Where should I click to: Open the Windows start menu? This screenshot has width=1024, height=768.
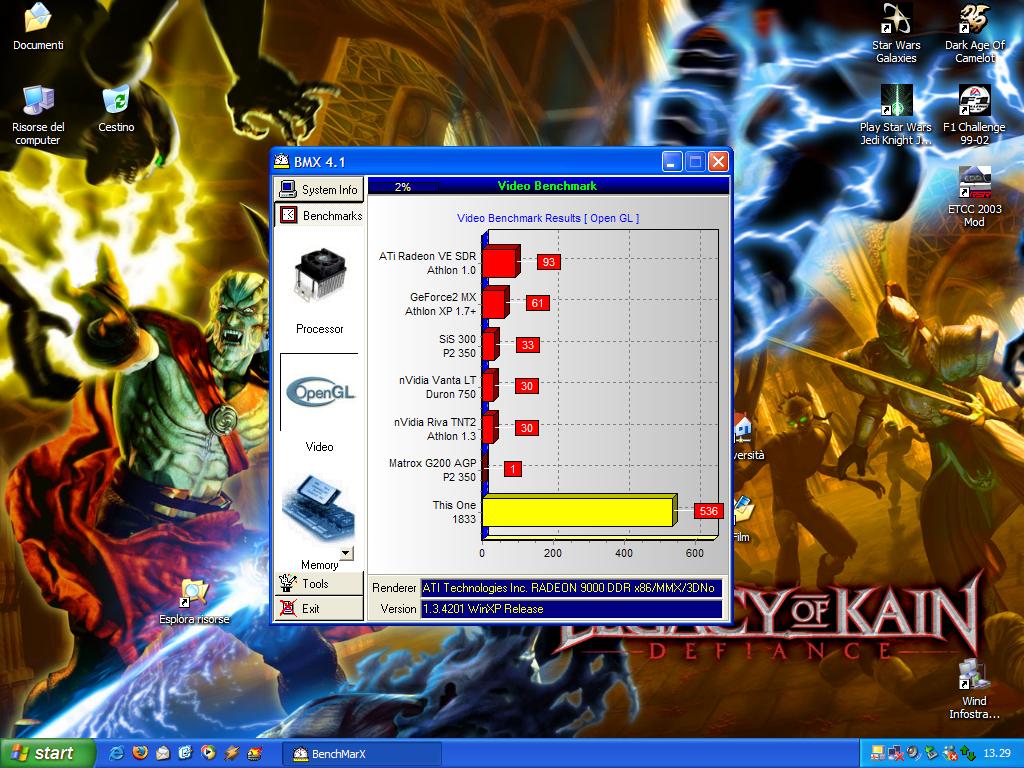[47, 753]
